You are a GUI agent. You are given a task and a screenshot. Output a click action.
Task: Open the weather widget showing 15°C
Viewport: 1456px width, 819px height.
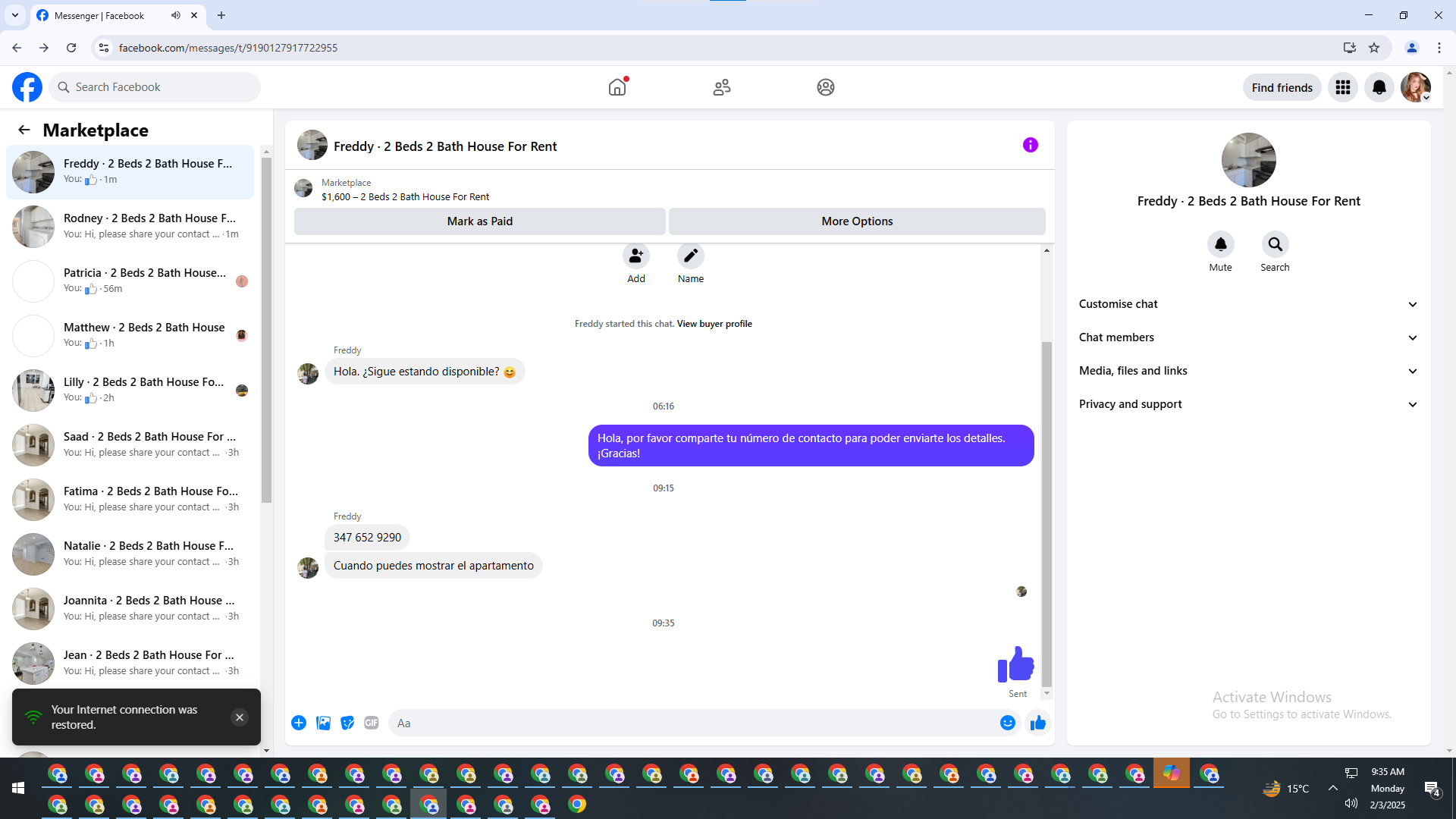pyautogui.click(x=1286, y=789)
